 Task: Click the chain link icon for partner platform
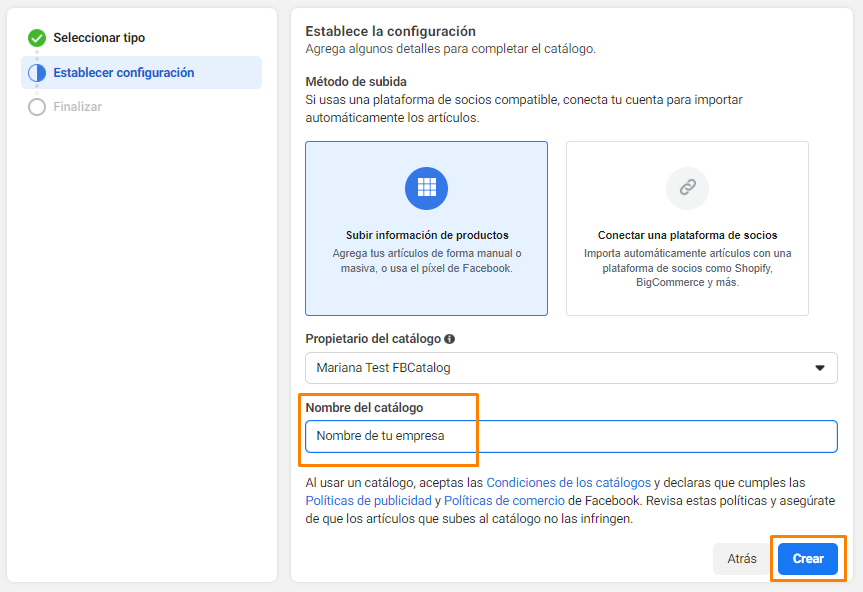click(x=687, y=188)
